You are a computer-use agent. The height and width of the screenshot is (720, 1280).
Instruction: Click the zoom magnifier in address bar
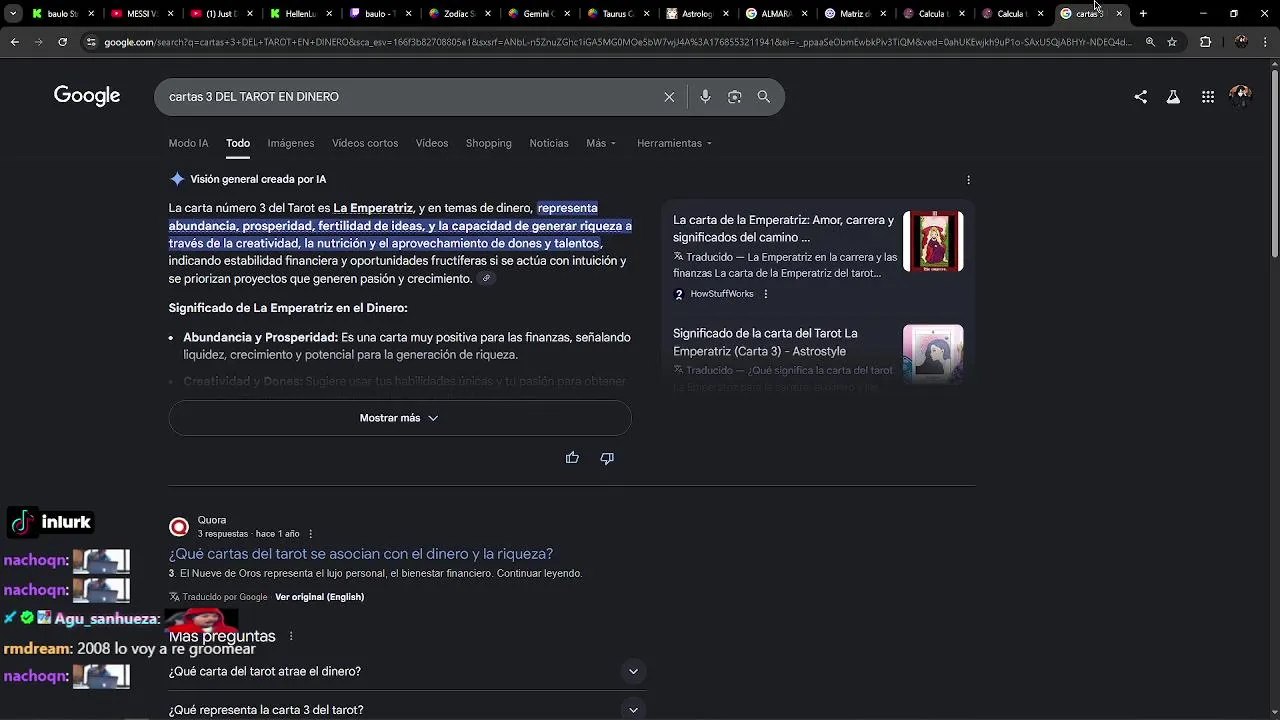pyautogui.click(x=1150, y=42)
